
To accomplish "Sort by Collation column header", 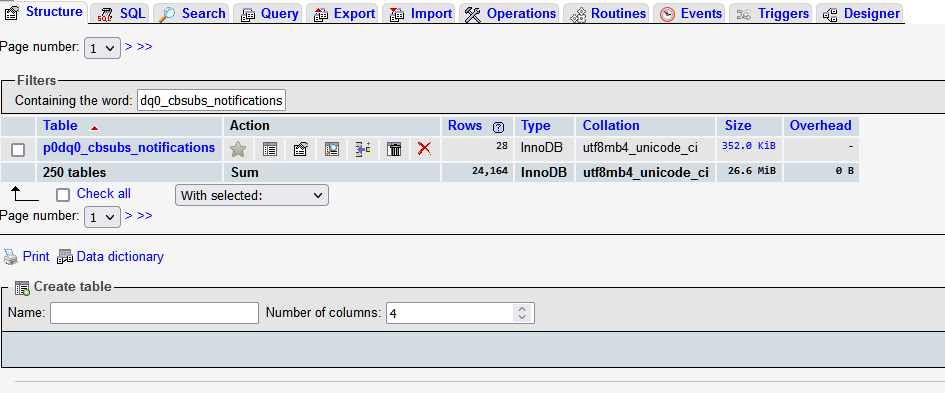I will pos(611,125).
